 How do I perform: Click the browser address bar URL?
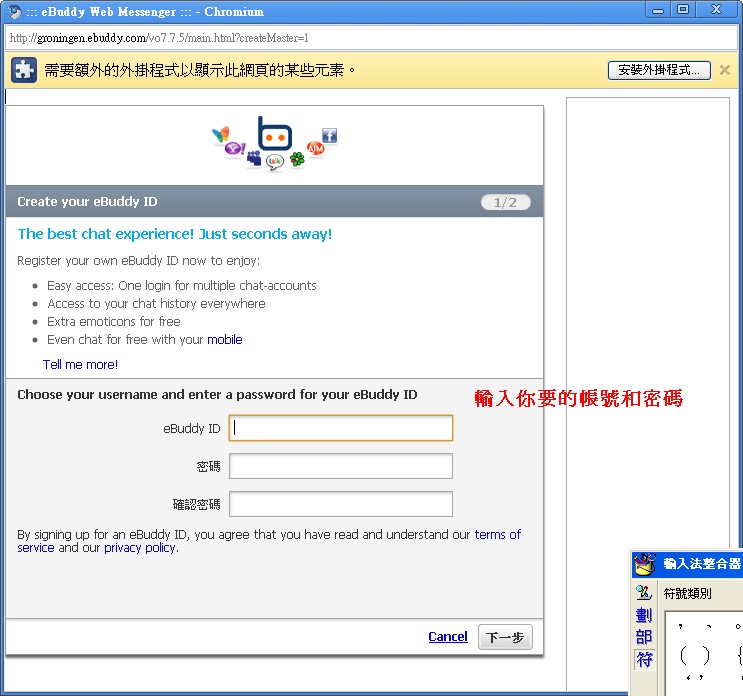point(159,38)
